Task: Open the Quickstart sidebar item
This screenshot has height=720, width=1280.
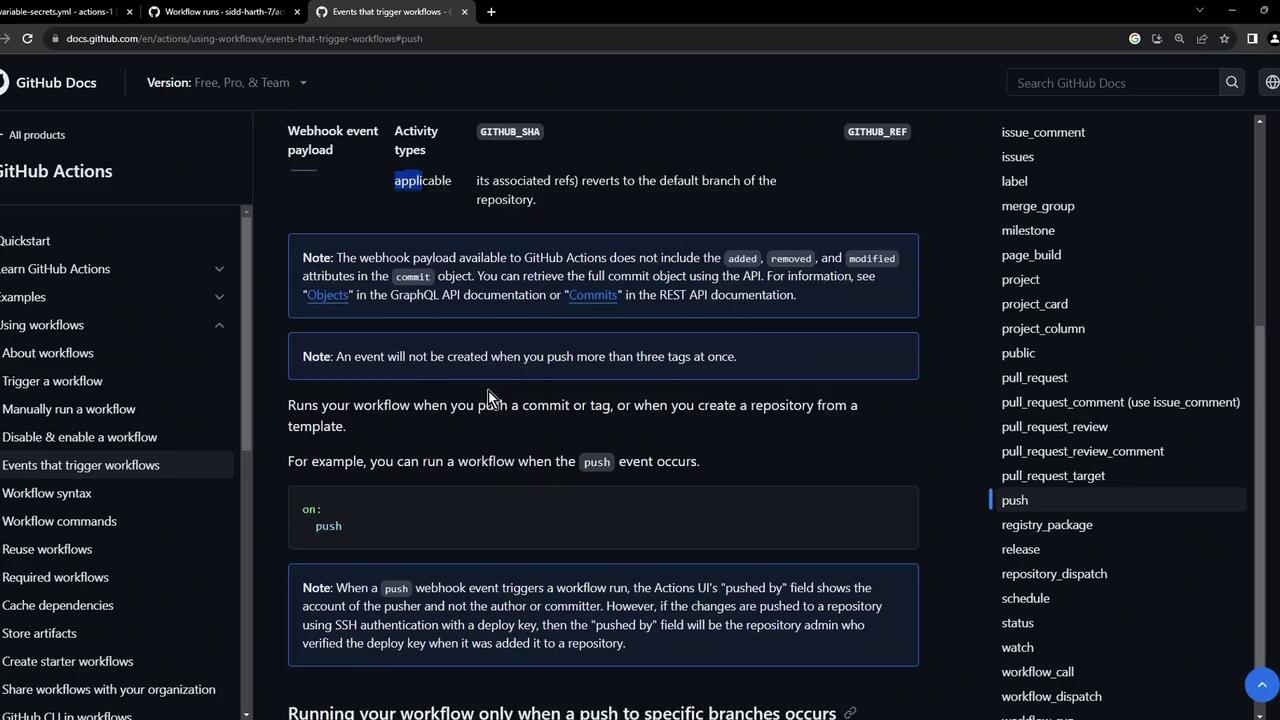Action: click(x=25, y=241)
